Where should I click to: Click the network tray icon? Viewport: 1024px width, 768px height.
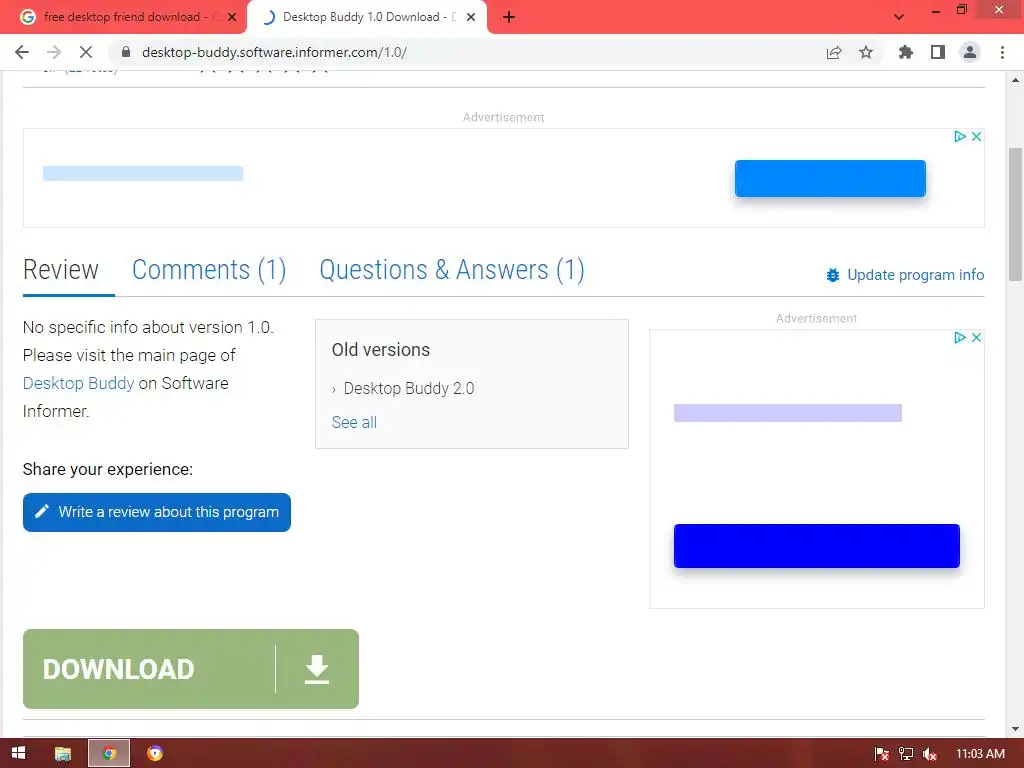click(906, 754)
